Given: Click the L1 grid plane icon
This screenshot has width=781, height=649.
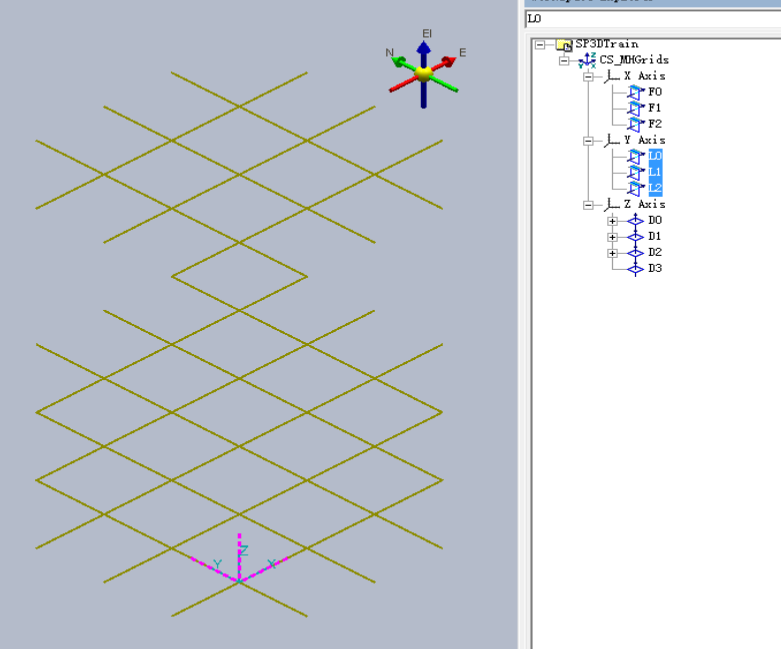Looking at the screenshot, I should (x=636, y=172).
